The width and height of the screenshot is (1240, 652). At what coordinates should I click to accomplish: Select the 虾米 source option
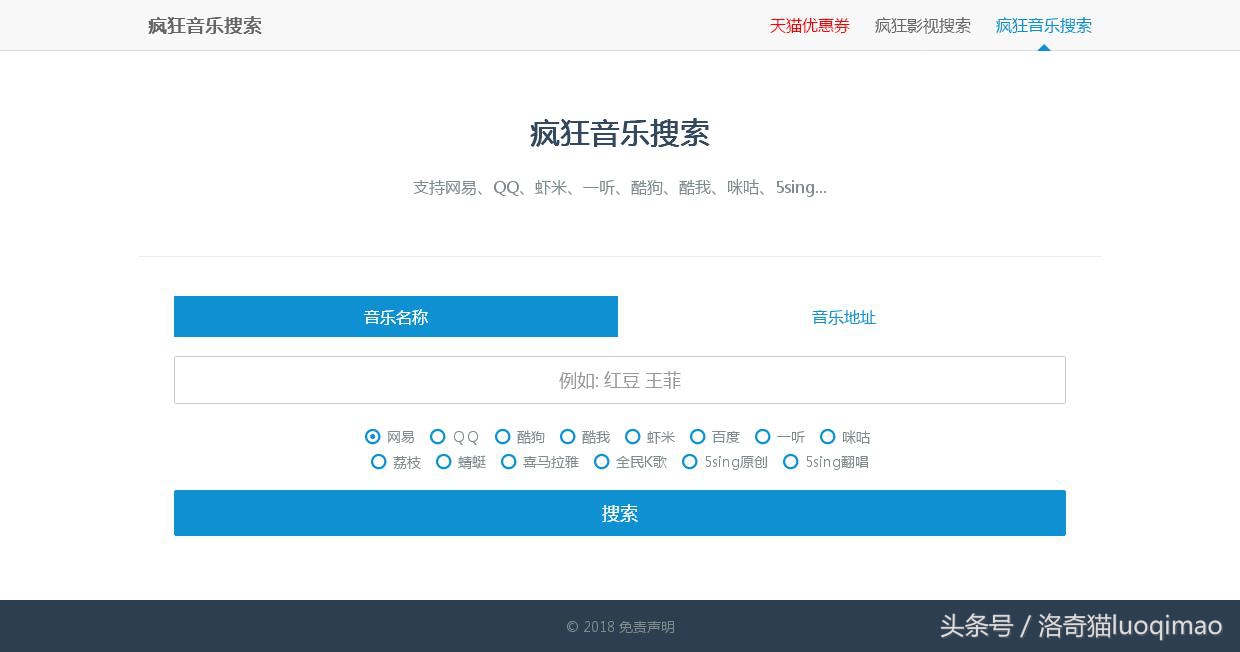click(x=633, y=437)
